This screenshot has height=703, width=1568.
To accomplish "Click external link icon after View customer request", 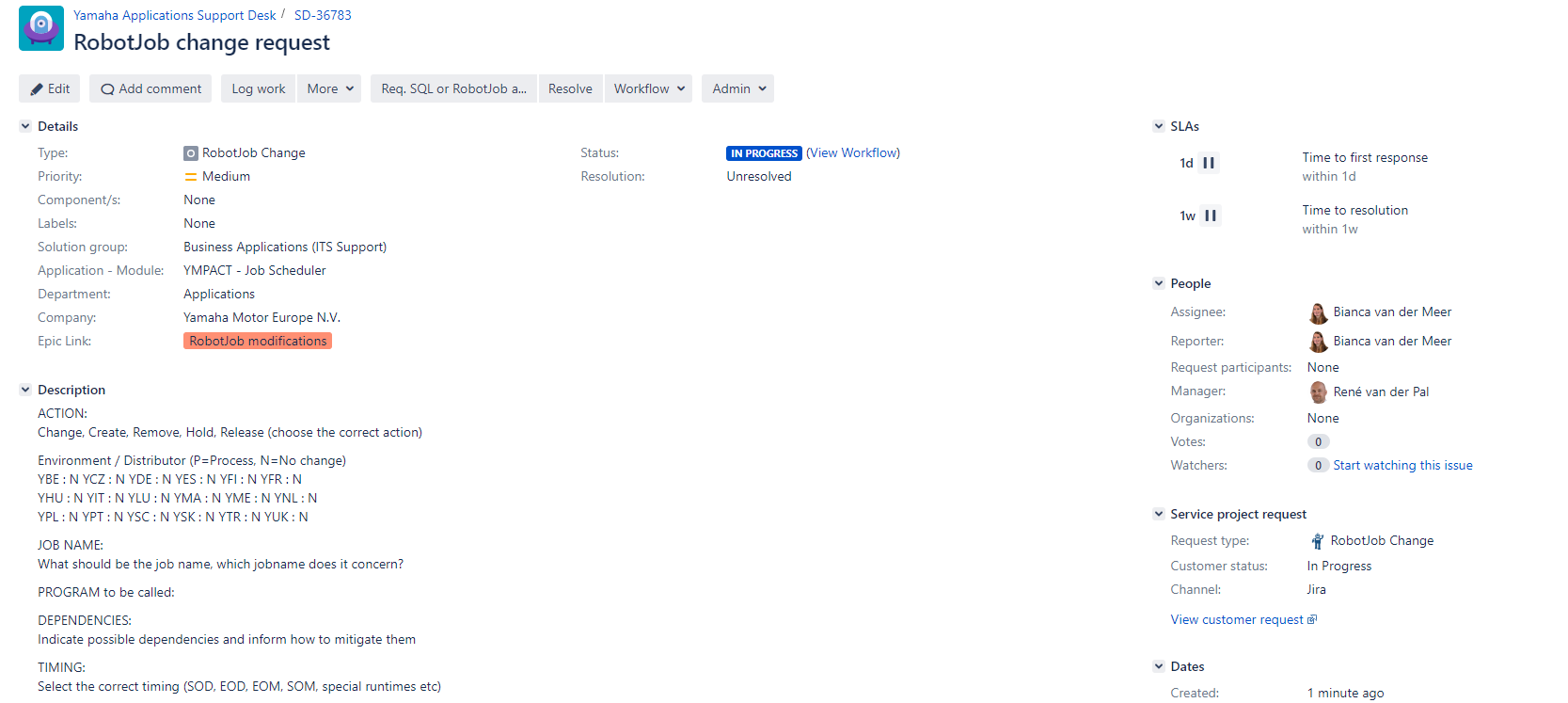I will (x=1312, y=620).
